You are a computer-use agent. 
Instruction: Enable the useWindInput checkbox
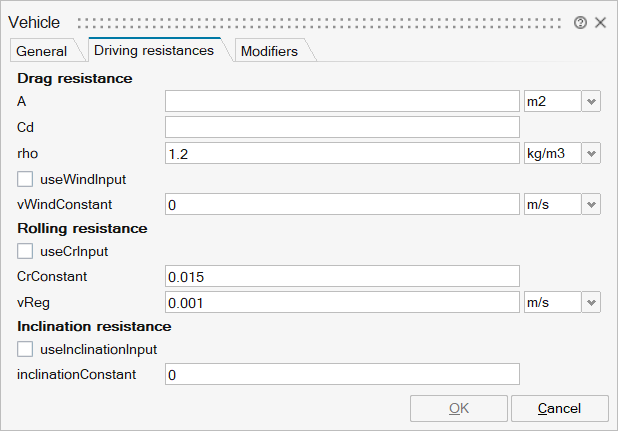coord(26,179)
